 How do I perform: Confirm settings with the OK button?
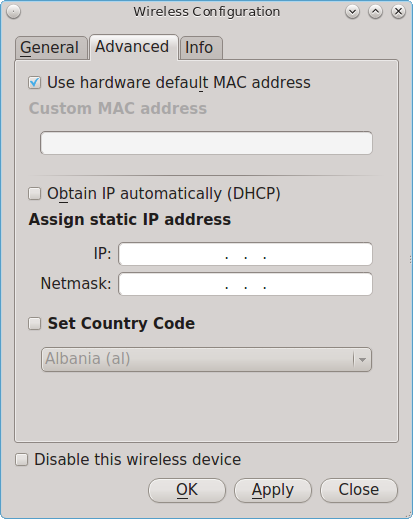pos(187,490)
